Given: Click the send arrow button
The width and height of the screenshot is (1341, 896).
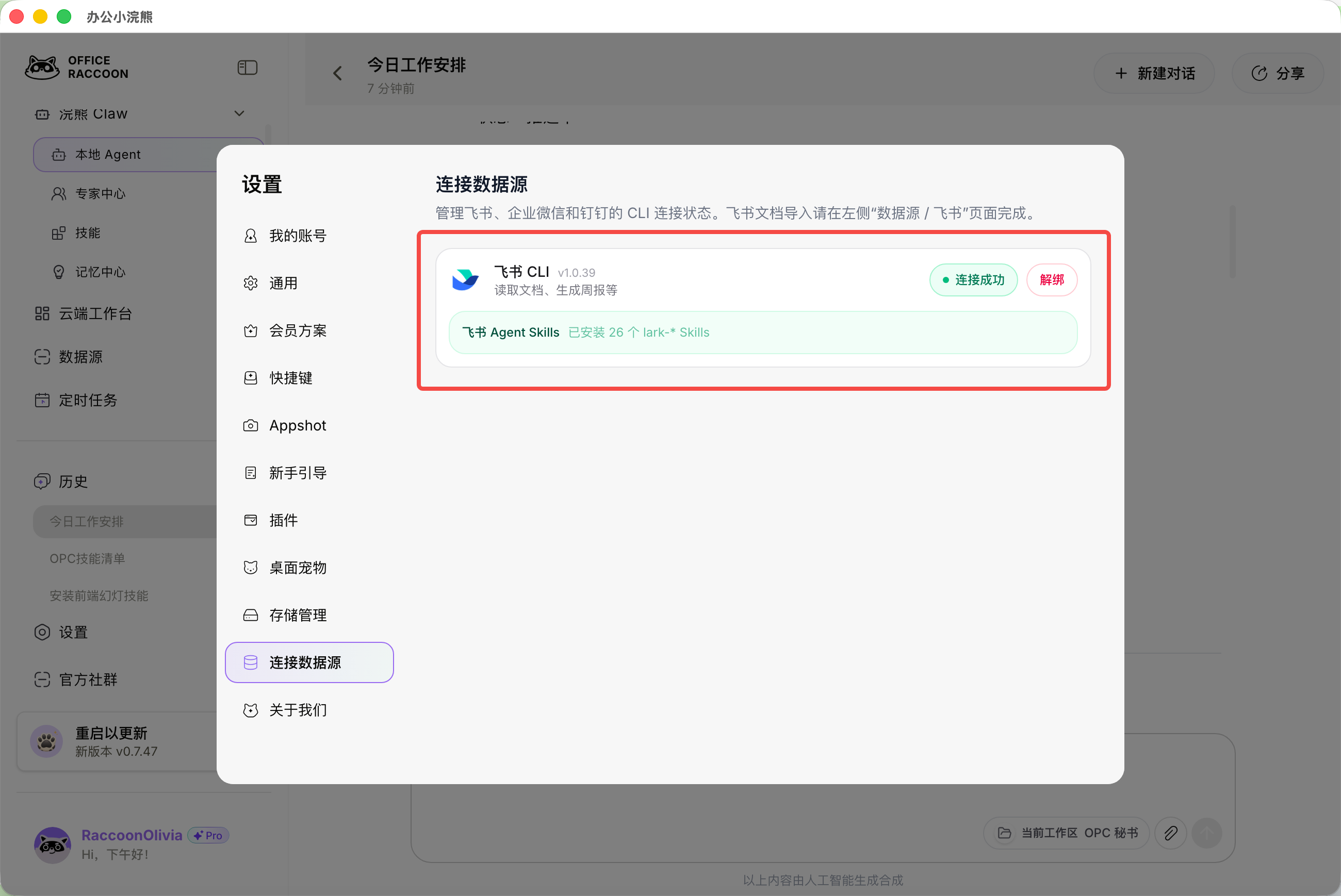Looking at the screenshot, I should tap(1207, 833).
